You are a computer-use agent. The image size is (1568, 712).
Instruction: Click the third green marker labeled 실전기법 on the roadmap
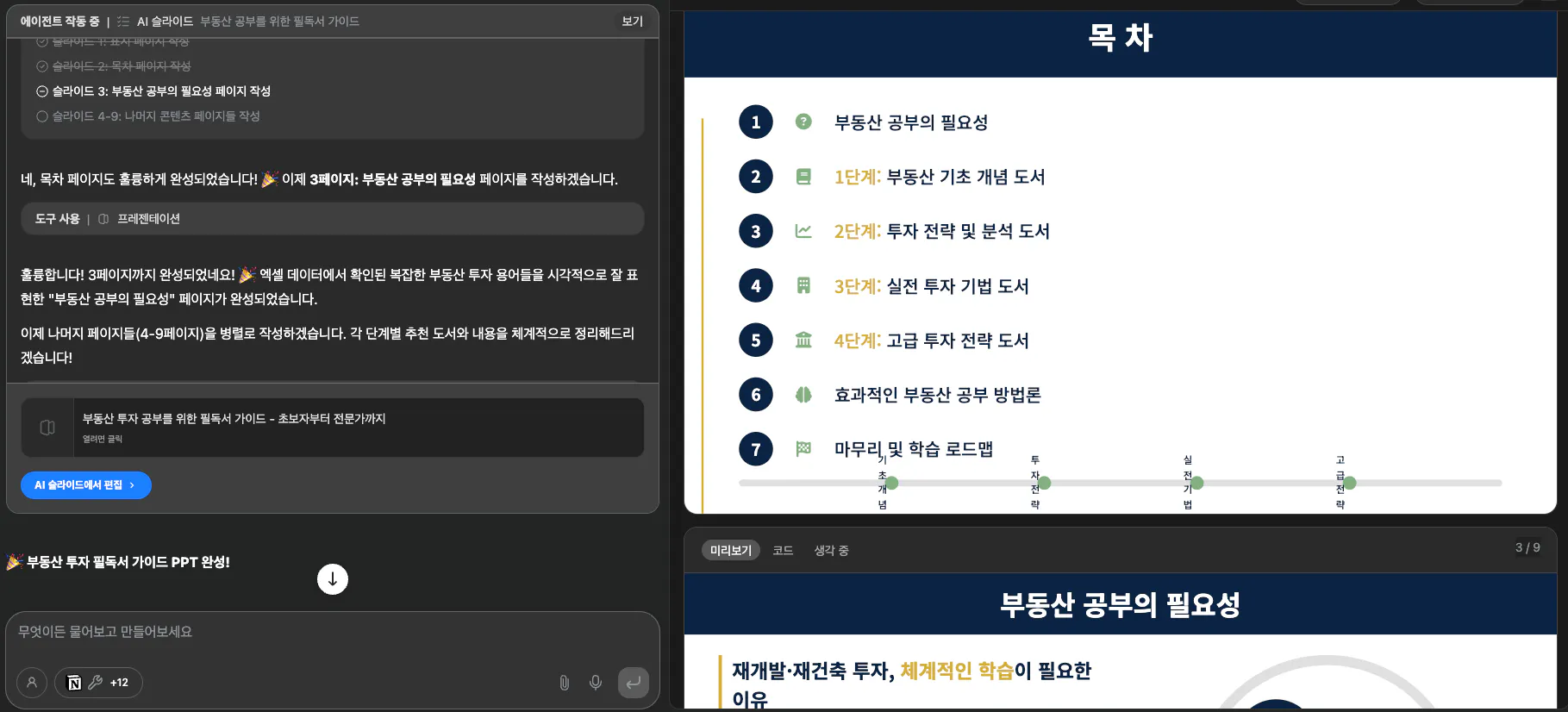point(1197,483)
